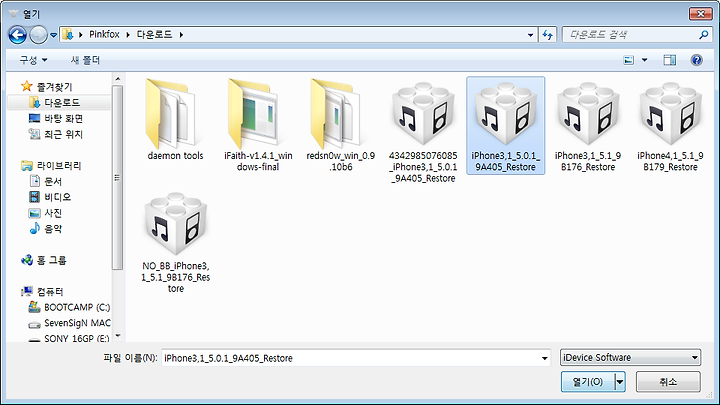Image resolution: width=720 pixels, height=405 pixels.
Task: Open the filename history dropdown arrow
Action: click(x=545, y=358)
